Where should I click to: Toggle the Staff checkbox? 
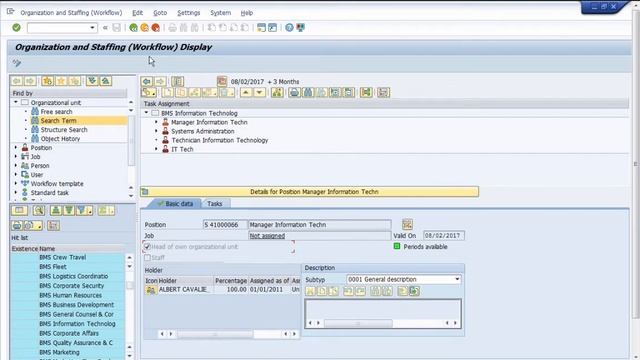pos(147,258)
